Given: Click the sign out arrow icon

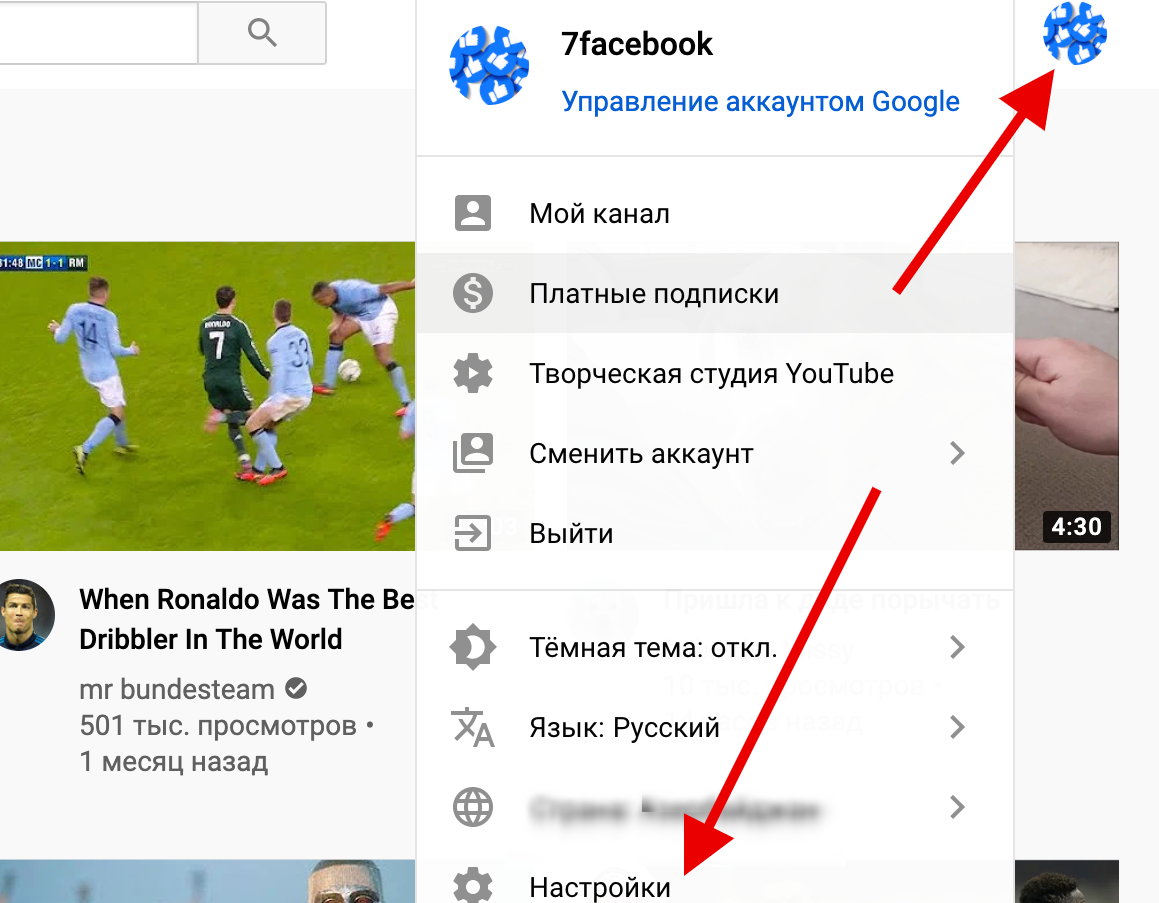Looking at the screenshot, I should 473,533.
